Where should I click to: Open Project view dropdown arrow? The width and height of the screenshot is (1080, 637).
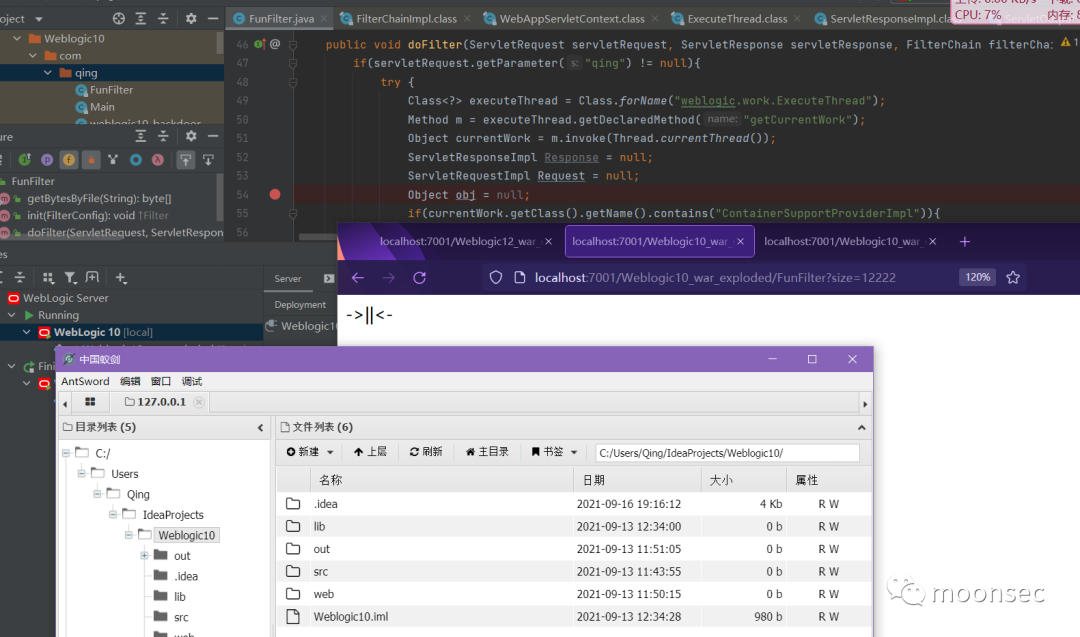click(x=39, y=19)
